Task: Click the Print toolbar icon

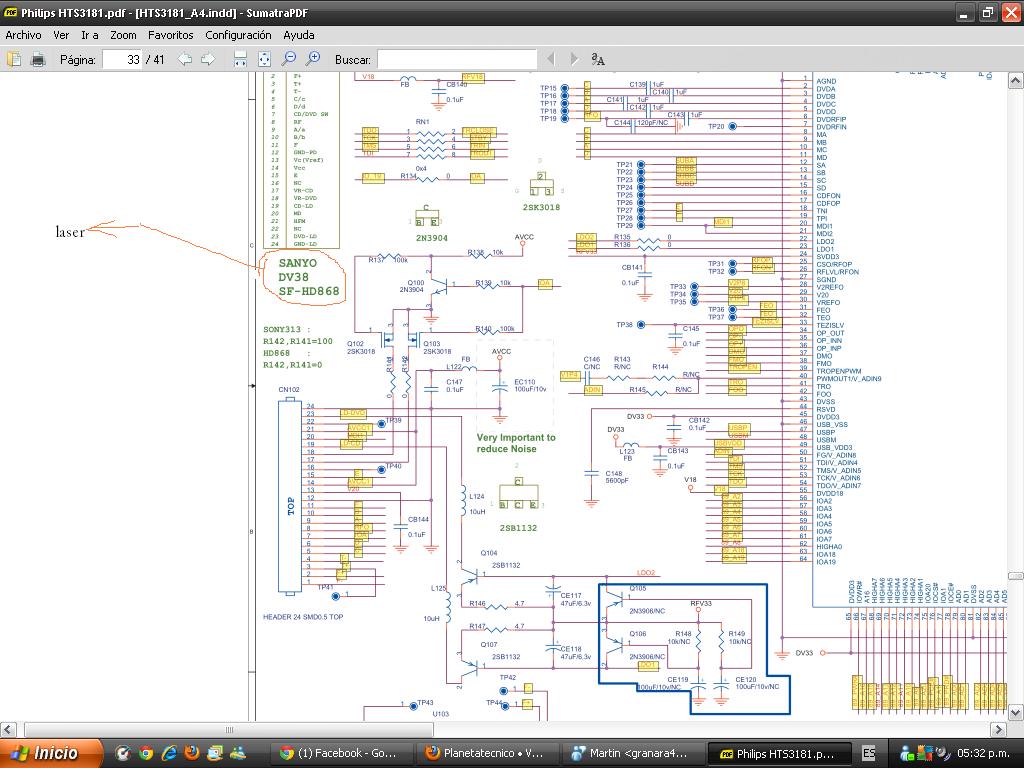Action: [x=38, y=59]
